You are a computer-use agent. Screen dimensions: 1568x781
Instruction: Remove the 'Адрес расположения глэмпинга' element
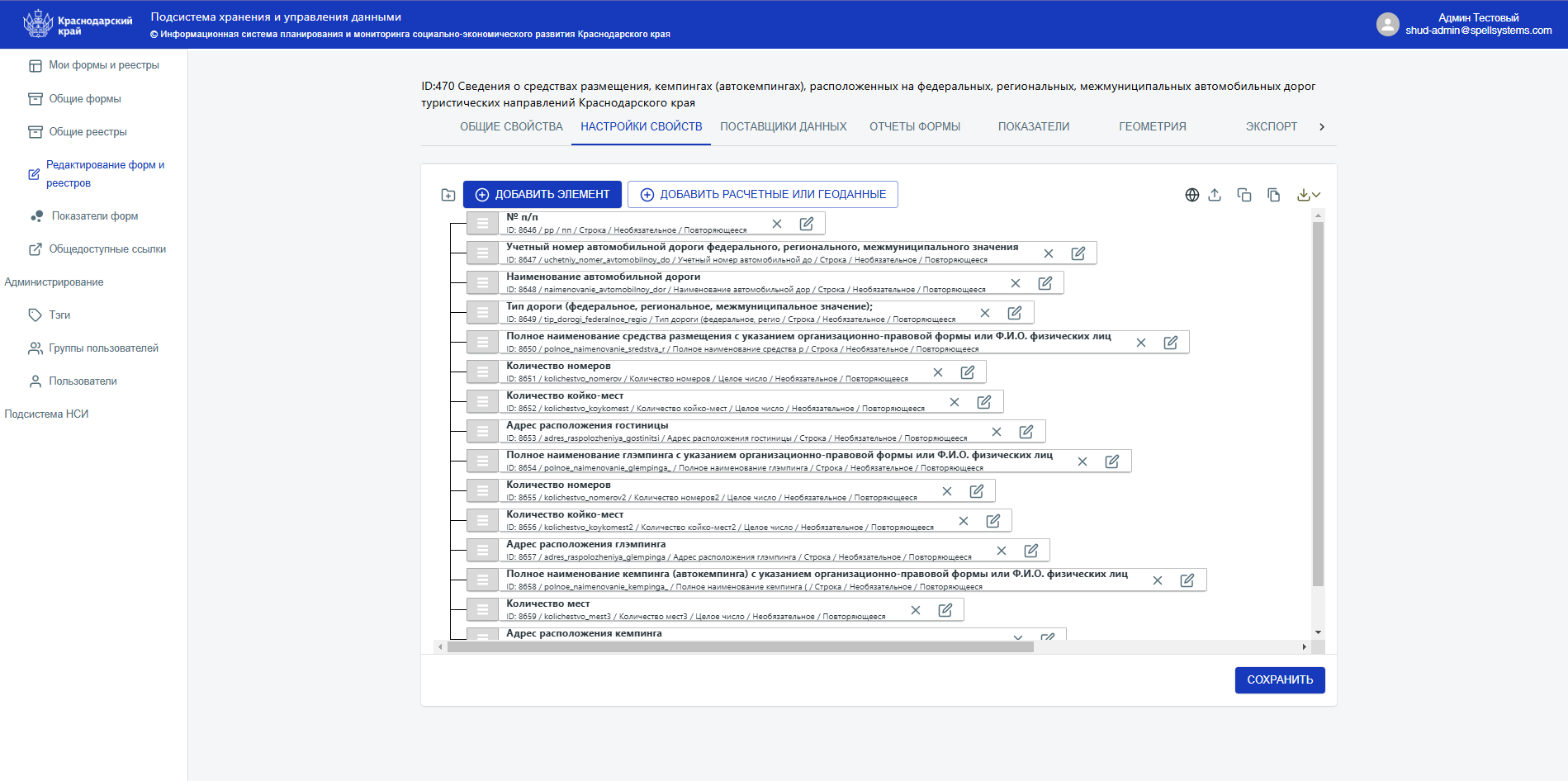1002,551
